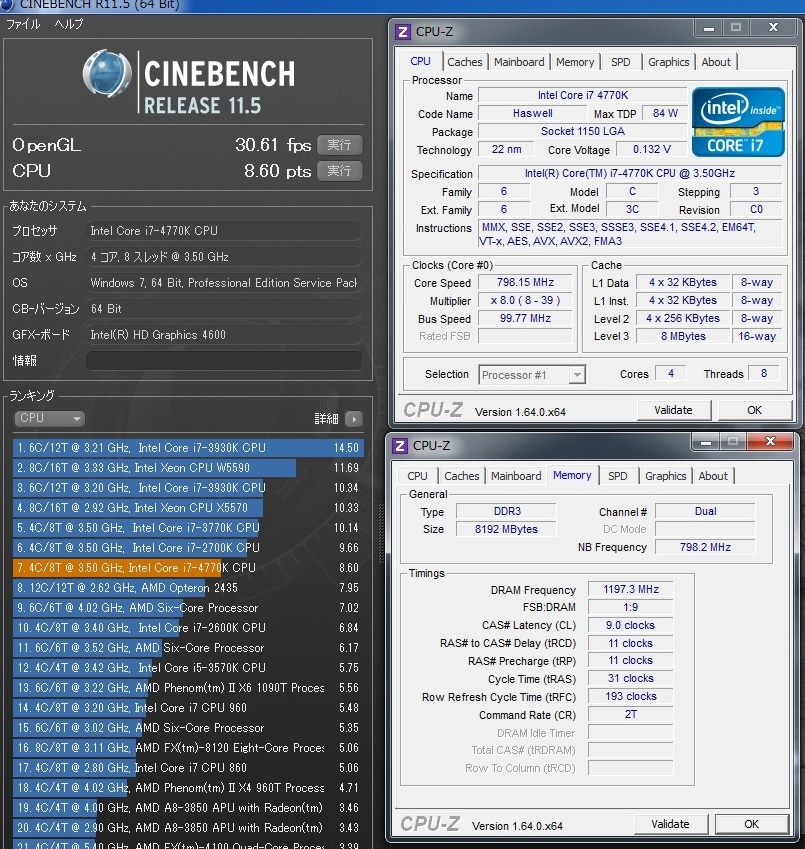The width and height of the screenshot is (805, 849).
Task: Select Memory tab in lower CPU-Z
Action: 572,475
